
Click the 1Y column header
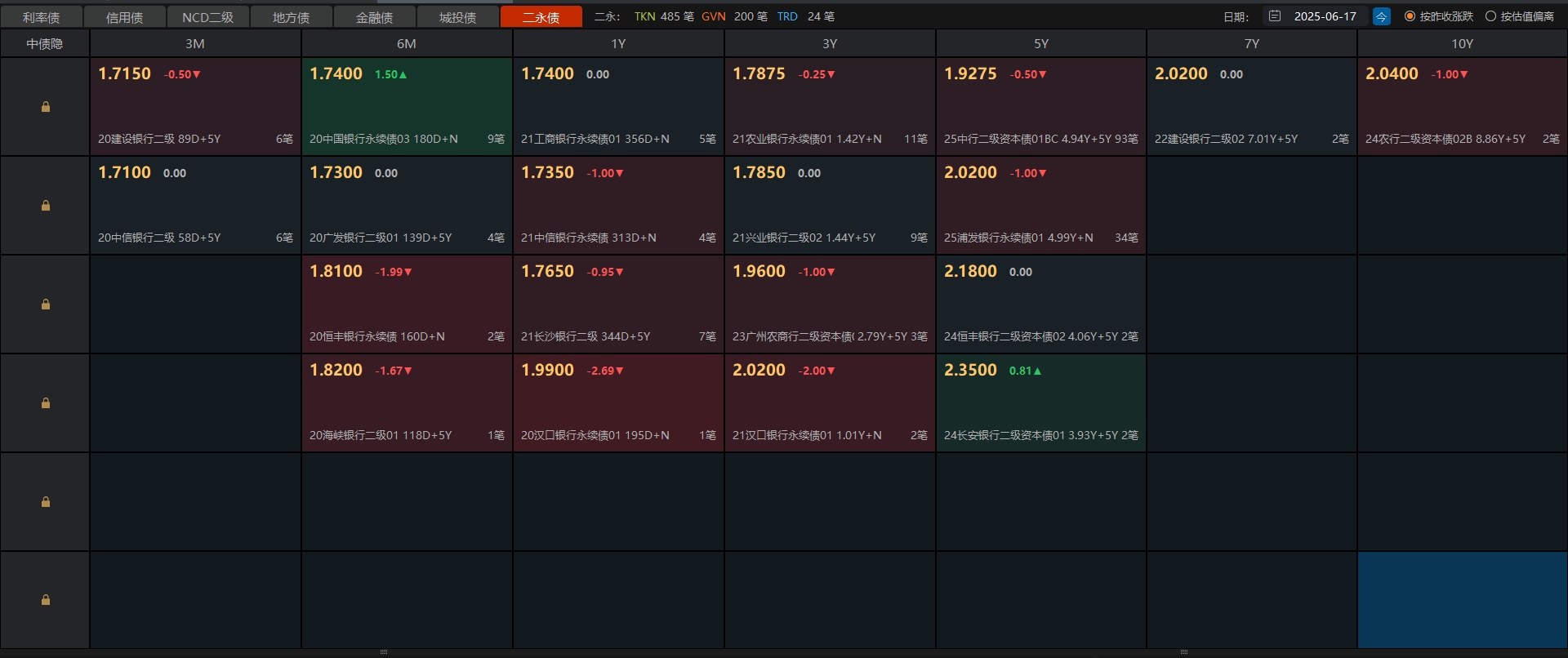[618, 44]
